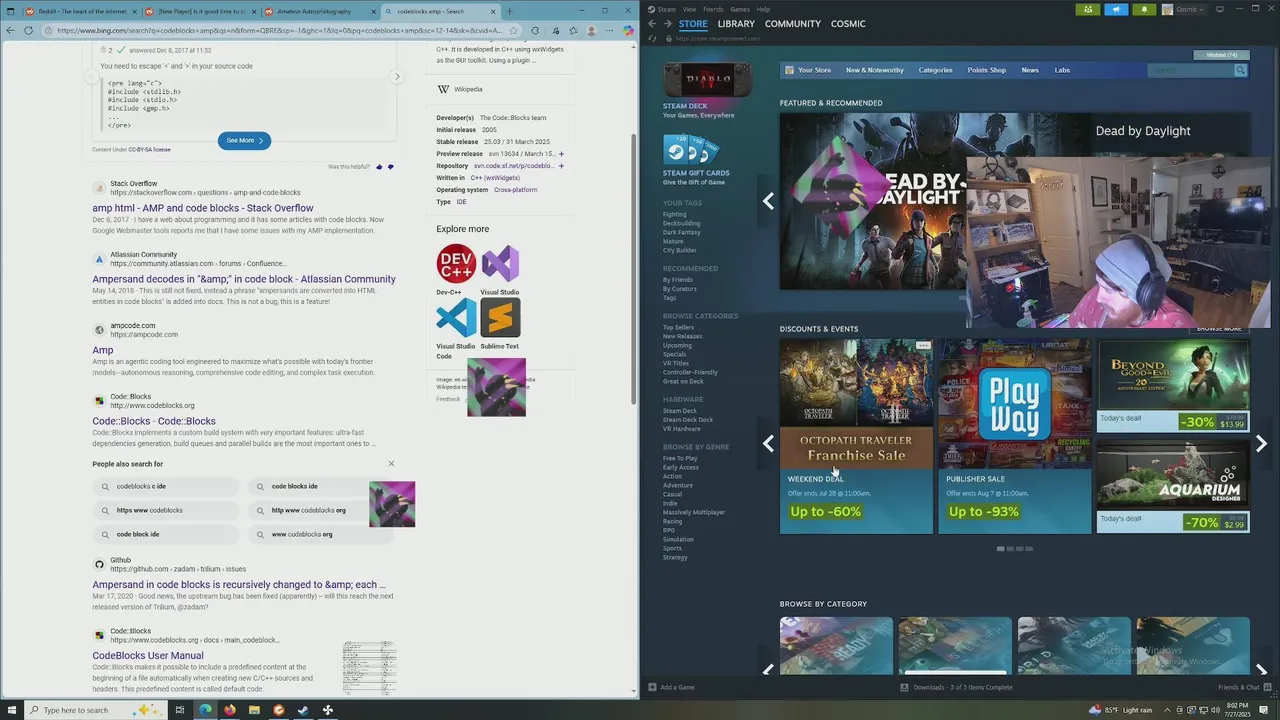
Task: Close People also search for section
Action: [391, 464]
